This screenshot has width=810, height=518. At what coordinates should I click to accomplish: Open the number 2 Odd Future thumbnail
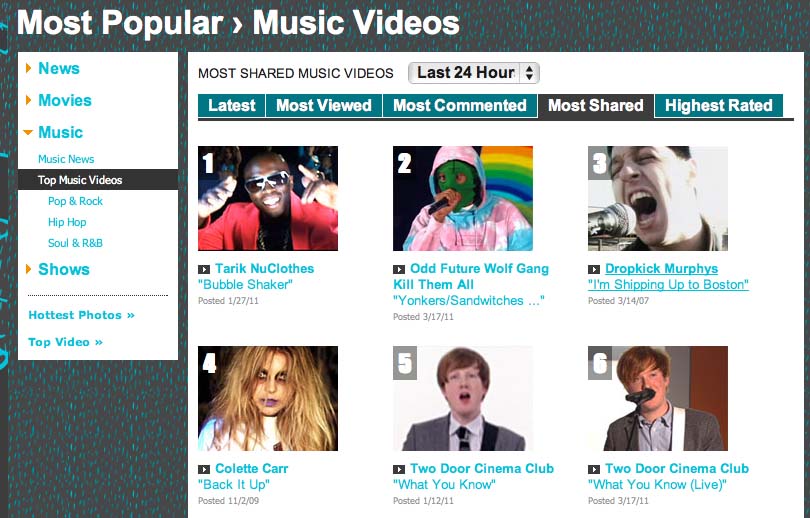pyautogui.click(x=463, y=198)
